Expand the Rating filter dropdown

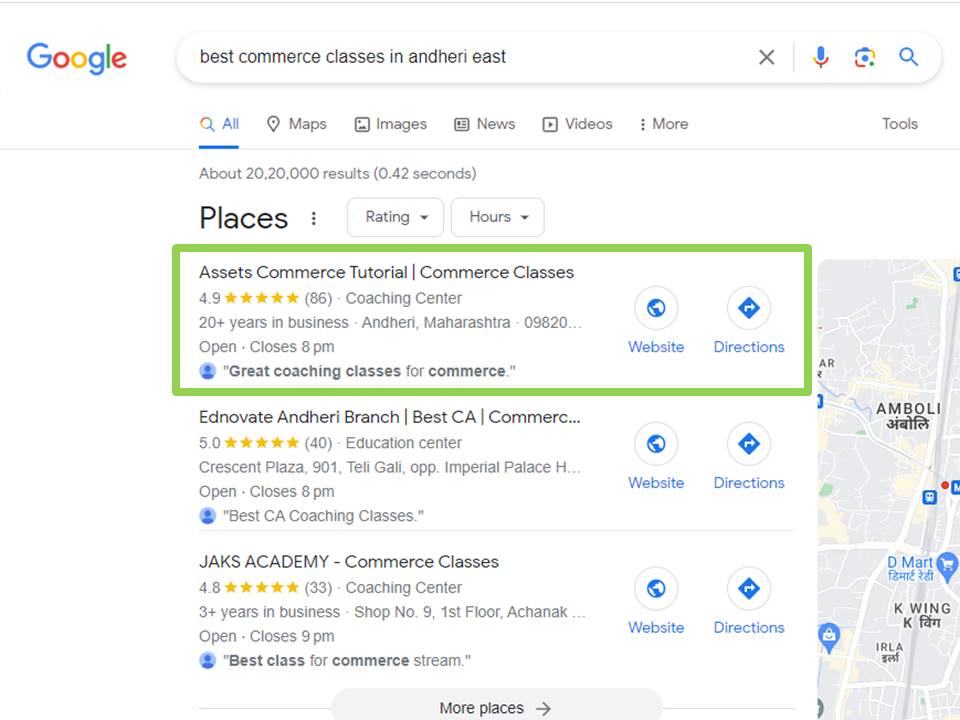[396, 217]
